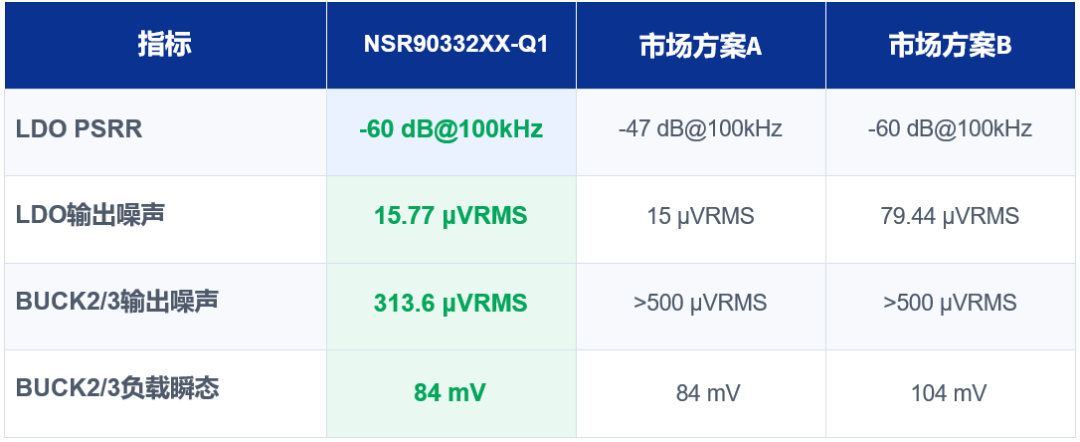Select the NSR90332XX-Q1 column header

pyautogui.click(x=456, y=45)
